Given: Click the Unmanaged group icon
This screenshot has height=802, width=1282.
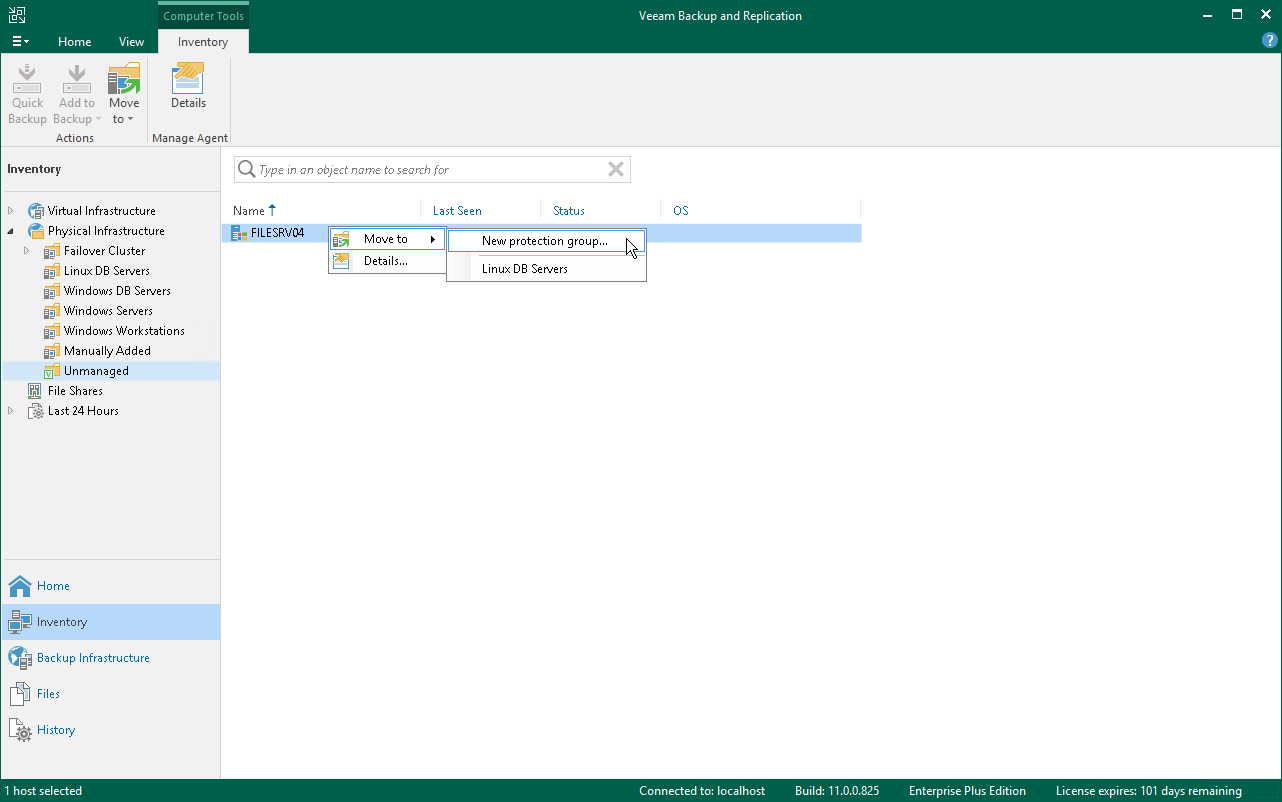Looking at the screenshot, I should point(52,371).
